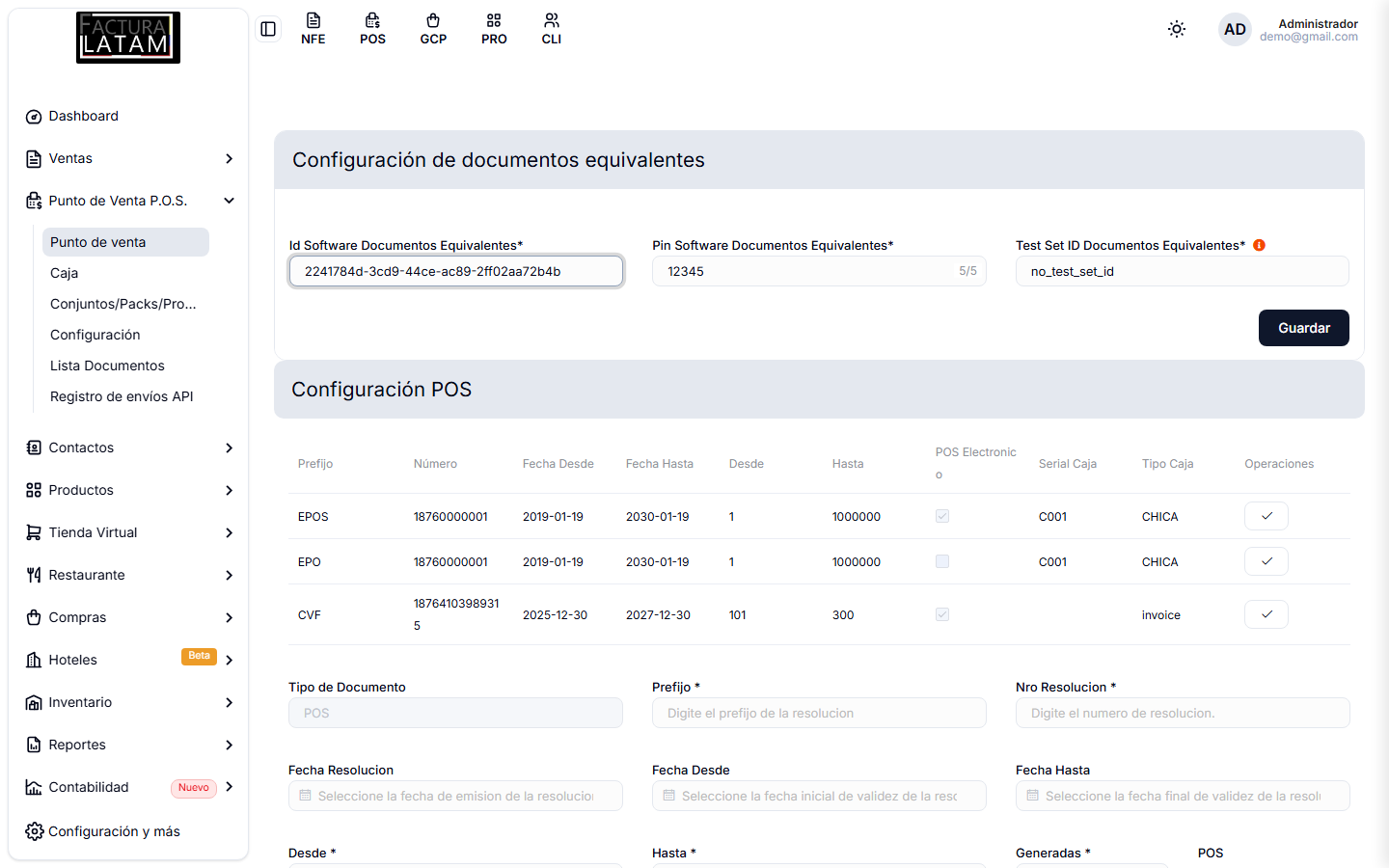Expand the Tienda Virtual menu
This screenshot has height=868, width=1389.
129,532
